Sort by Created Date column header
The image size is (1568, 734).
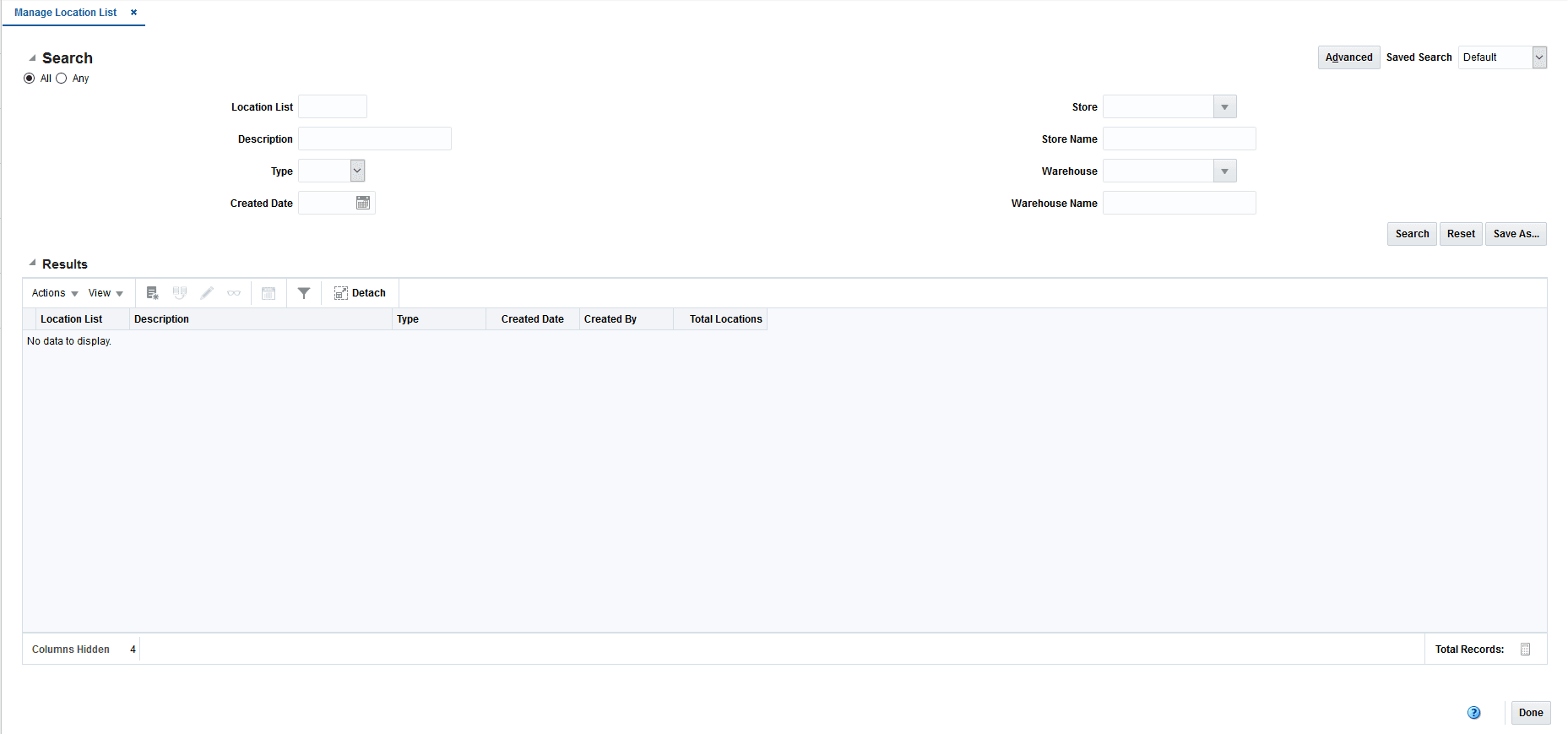(533, 319)
